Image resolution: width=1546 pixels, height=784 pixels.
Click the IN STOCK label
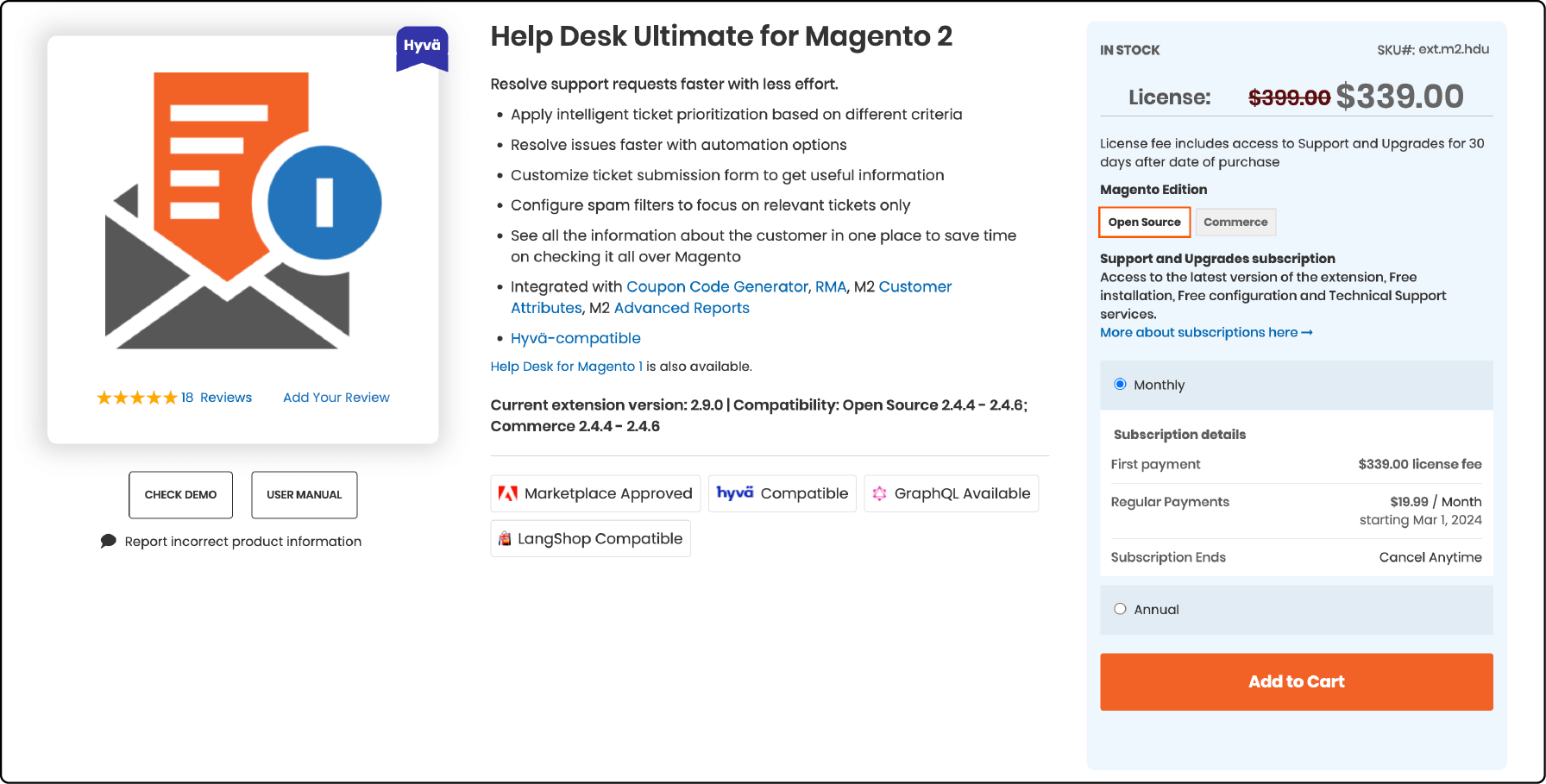point(1130,50)
